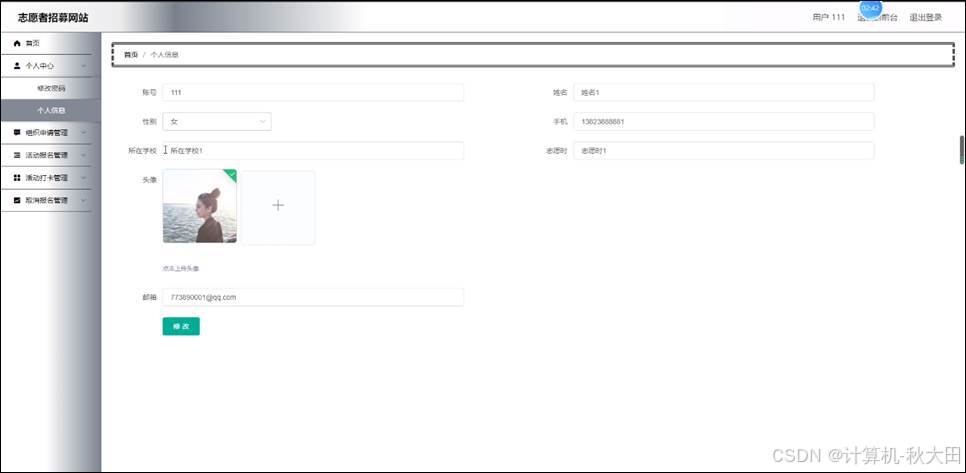Viewport: 966px width, 473px height.
Task: Click the teal 修改 button
Action: [181, 326]
